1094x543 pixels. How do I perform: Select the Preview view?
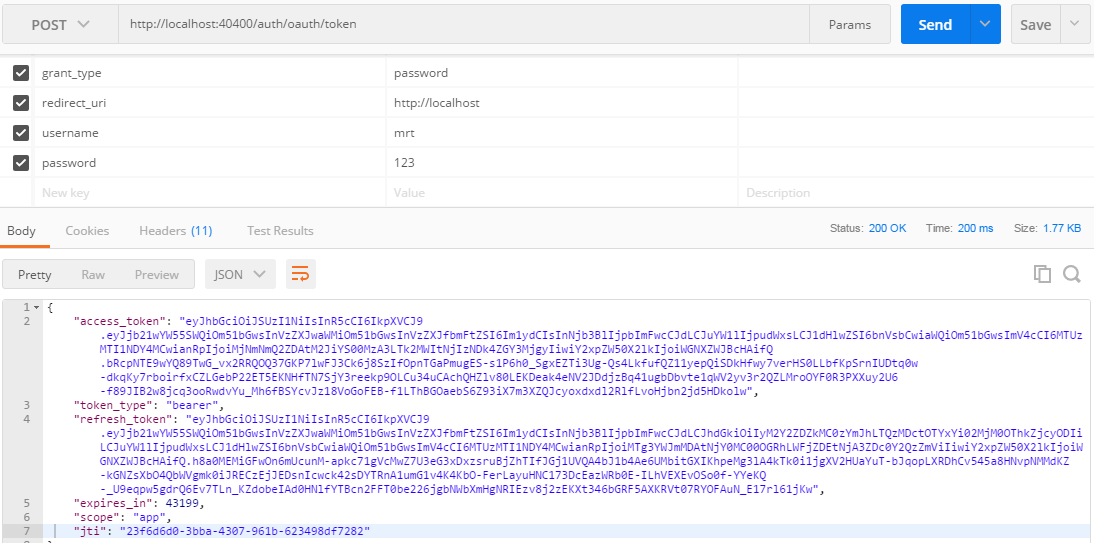pos(157,274)
